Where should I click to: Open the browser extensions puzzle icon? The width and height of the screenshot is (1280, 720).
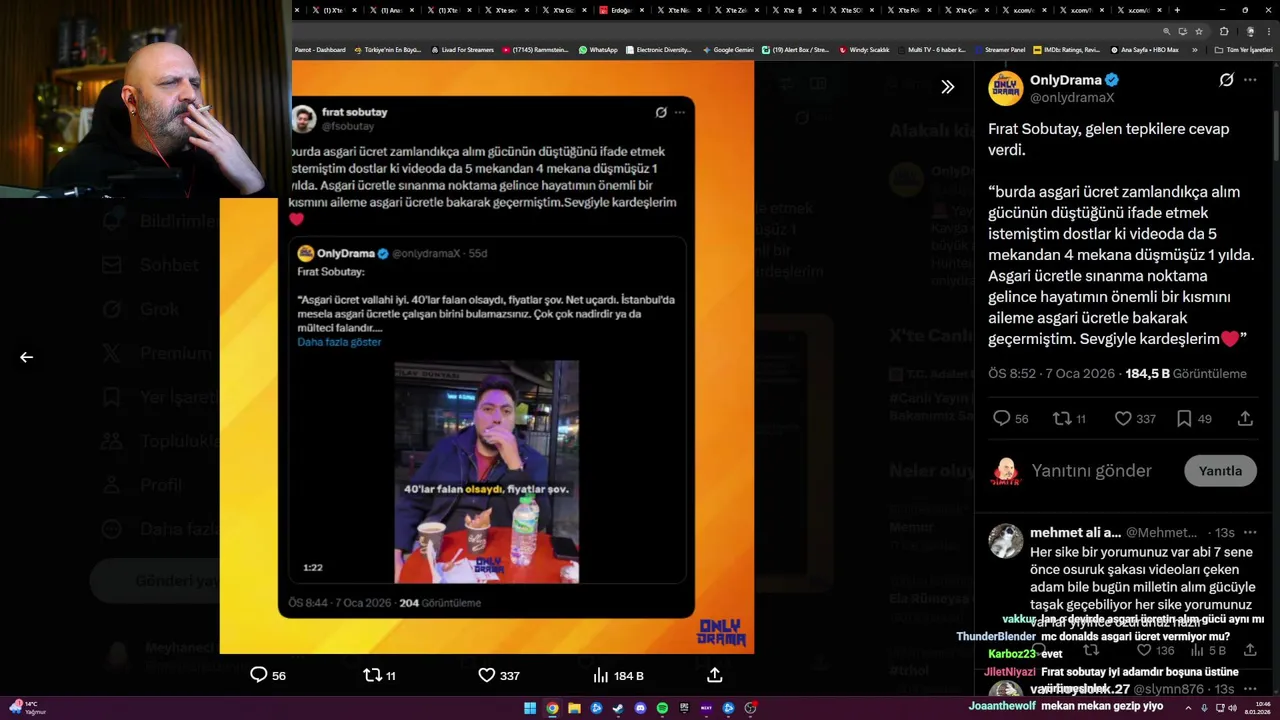click(x=1224, y=31)
